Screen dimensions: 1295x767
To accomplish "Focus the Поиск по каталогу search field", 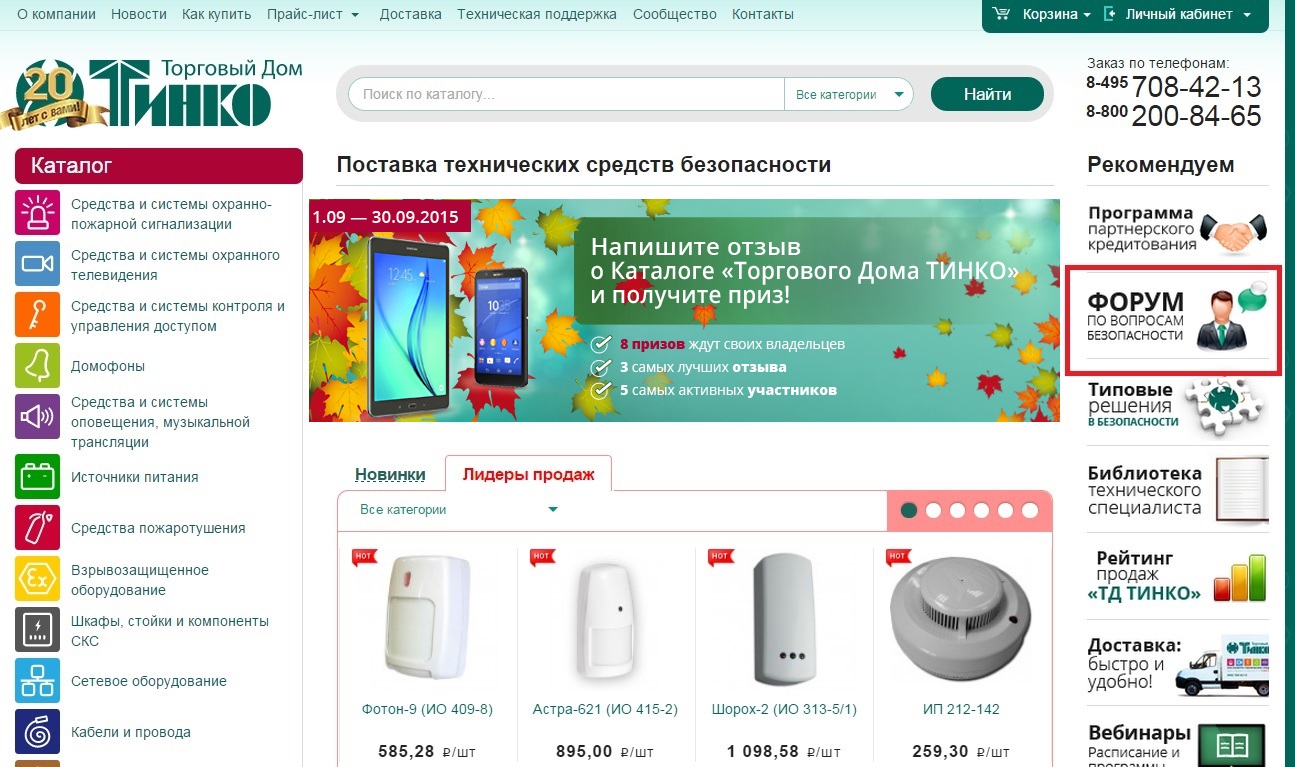I will click(566, 95).
